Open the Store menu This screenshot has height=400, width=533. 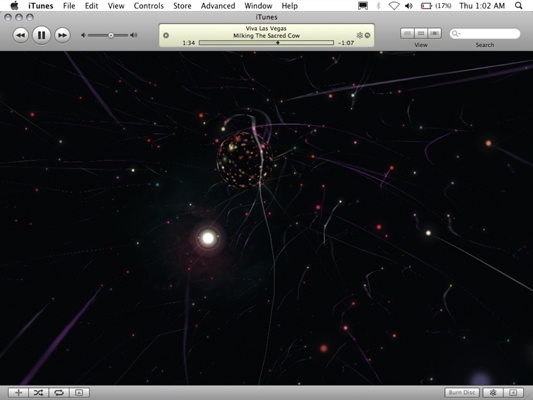click(x=182, y=6)
